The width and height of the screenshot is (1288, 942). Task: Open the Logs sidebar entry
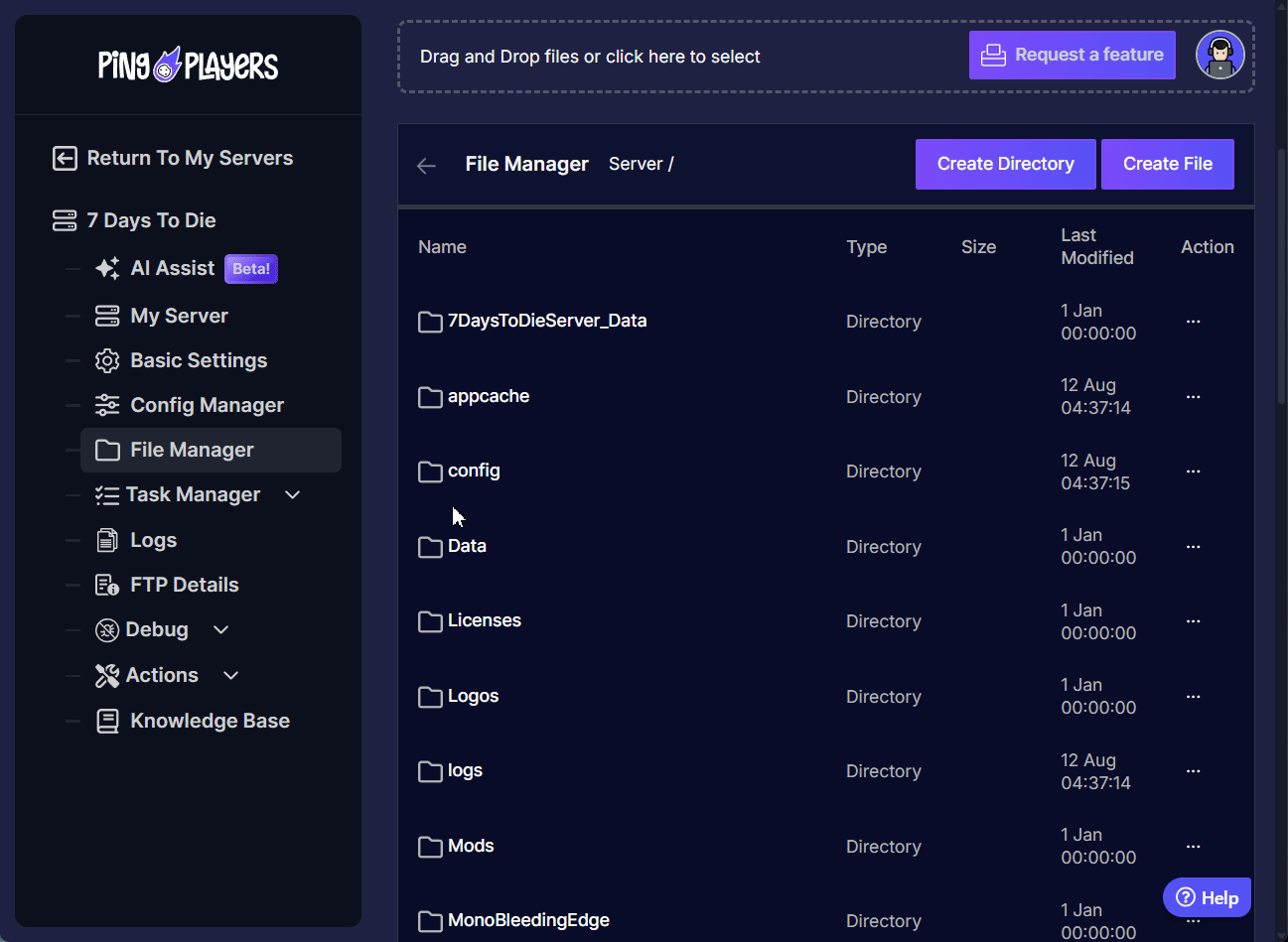(x=154, y=540)
